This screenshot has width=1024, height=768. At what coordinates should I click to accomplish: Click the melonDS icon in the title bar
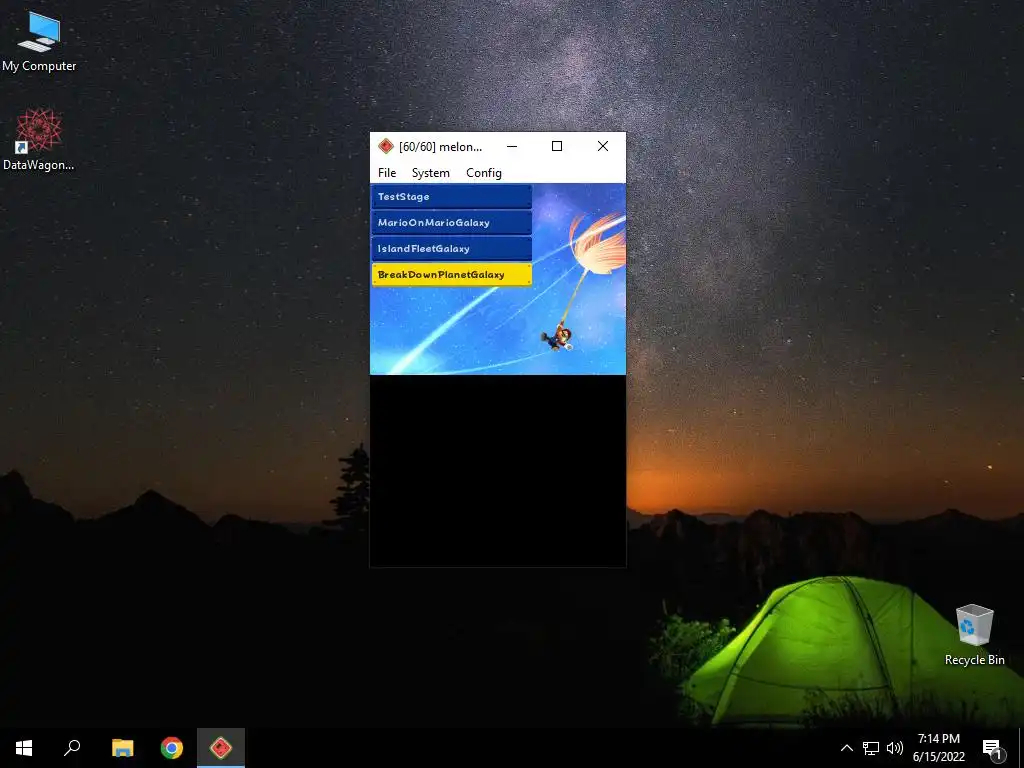[x=385, y=146]
